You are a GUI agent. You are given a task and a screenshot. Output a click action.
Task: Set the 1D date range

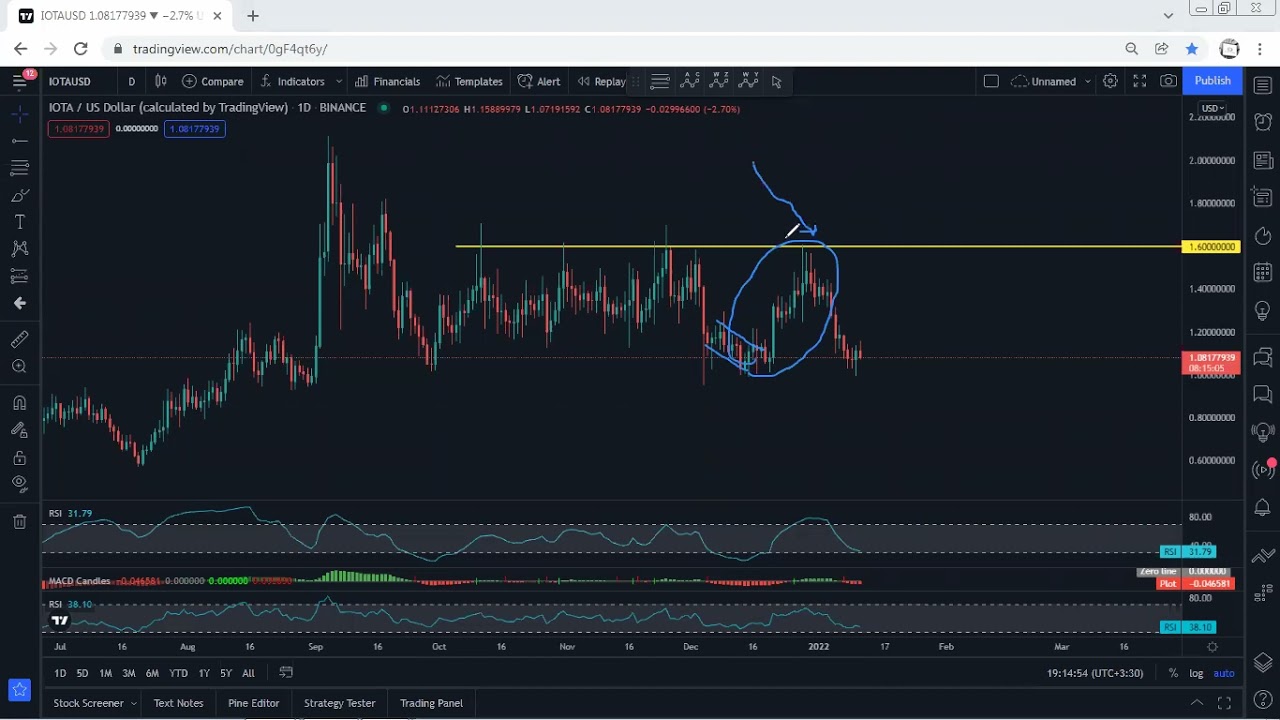pos(60,673)
